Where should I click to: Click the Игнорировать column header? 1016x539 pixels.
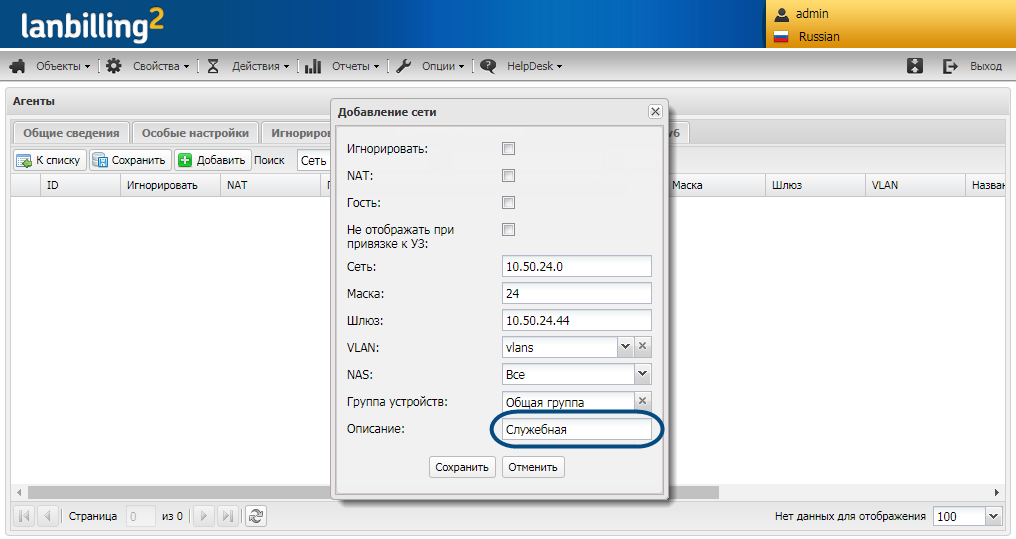[170, 185]
